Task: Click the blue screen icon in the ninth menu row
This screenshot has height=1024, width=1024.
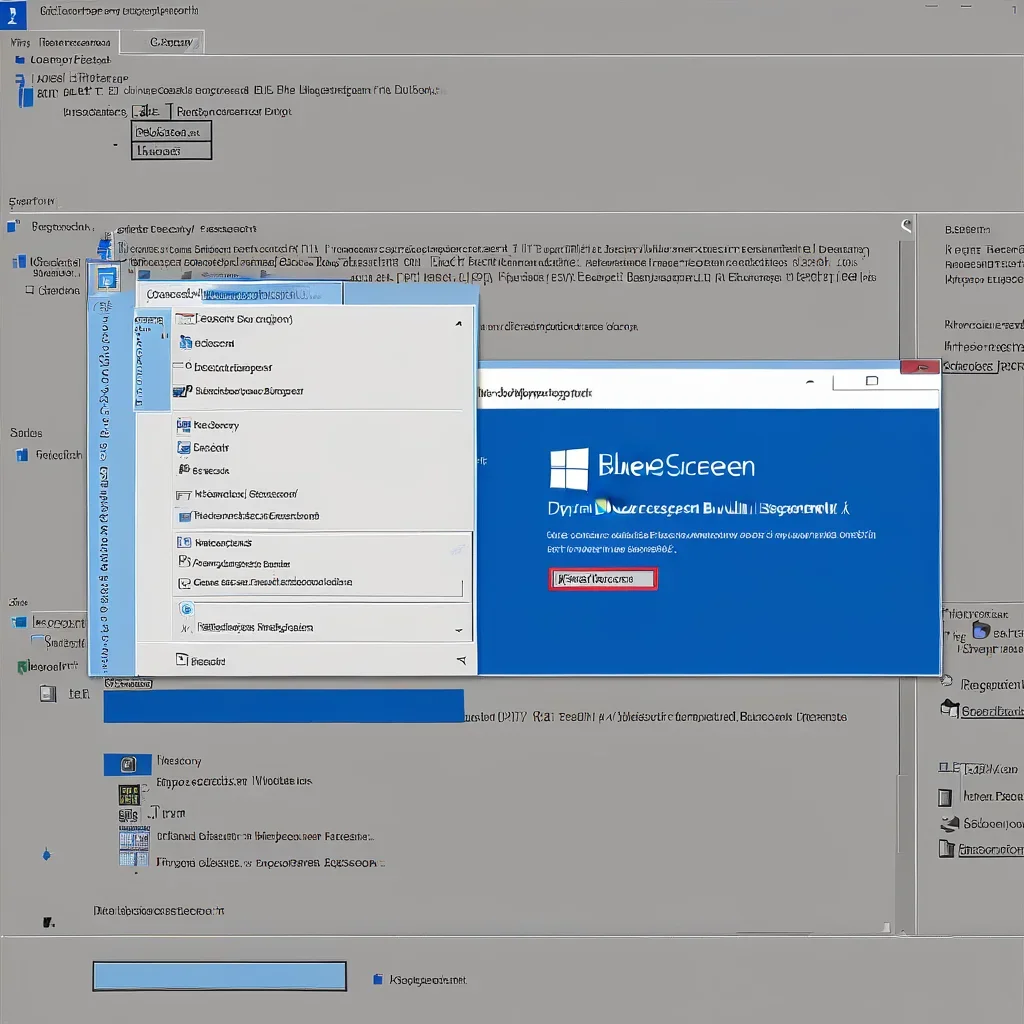Action: [185, 516]
